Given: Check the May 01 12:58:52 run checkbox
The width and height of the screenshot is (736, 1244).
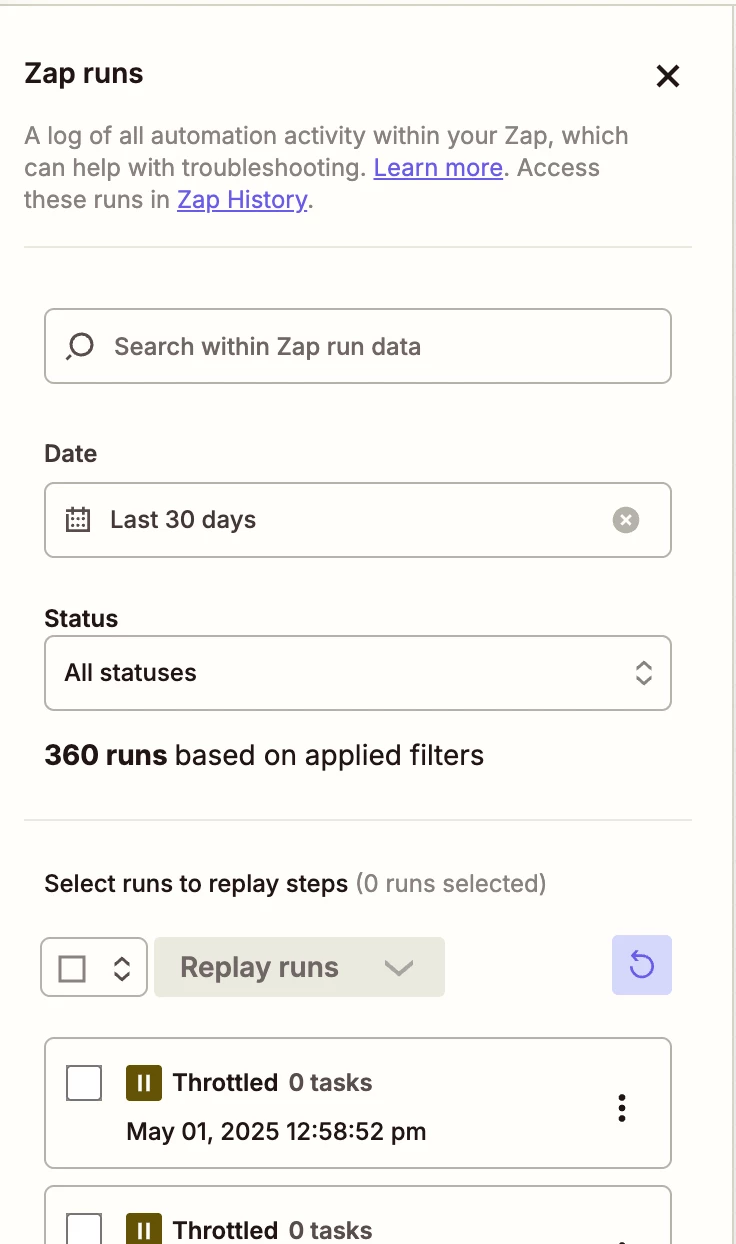Looking at the screenshot, I should pyautogui.click(x=84, y=1083).
